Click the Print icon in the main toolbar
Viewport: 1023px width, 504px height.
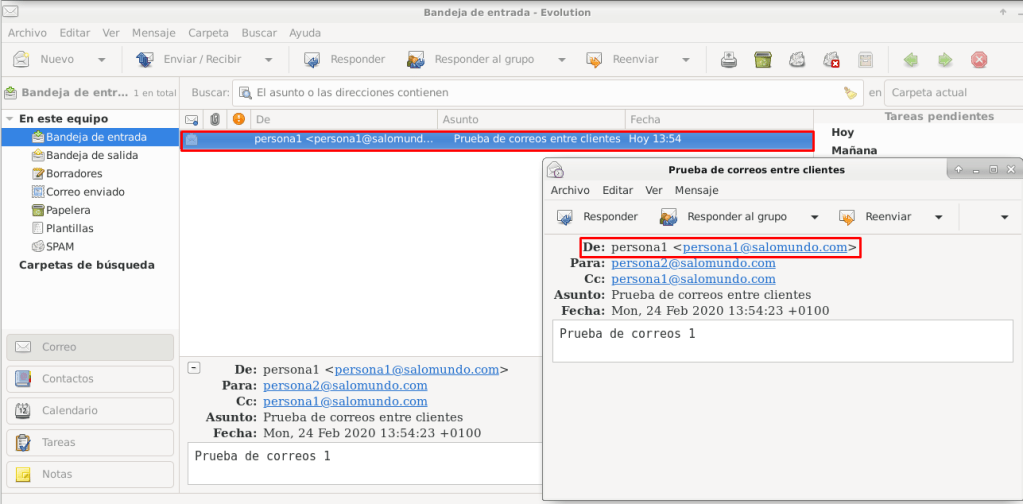pos(730,60)
